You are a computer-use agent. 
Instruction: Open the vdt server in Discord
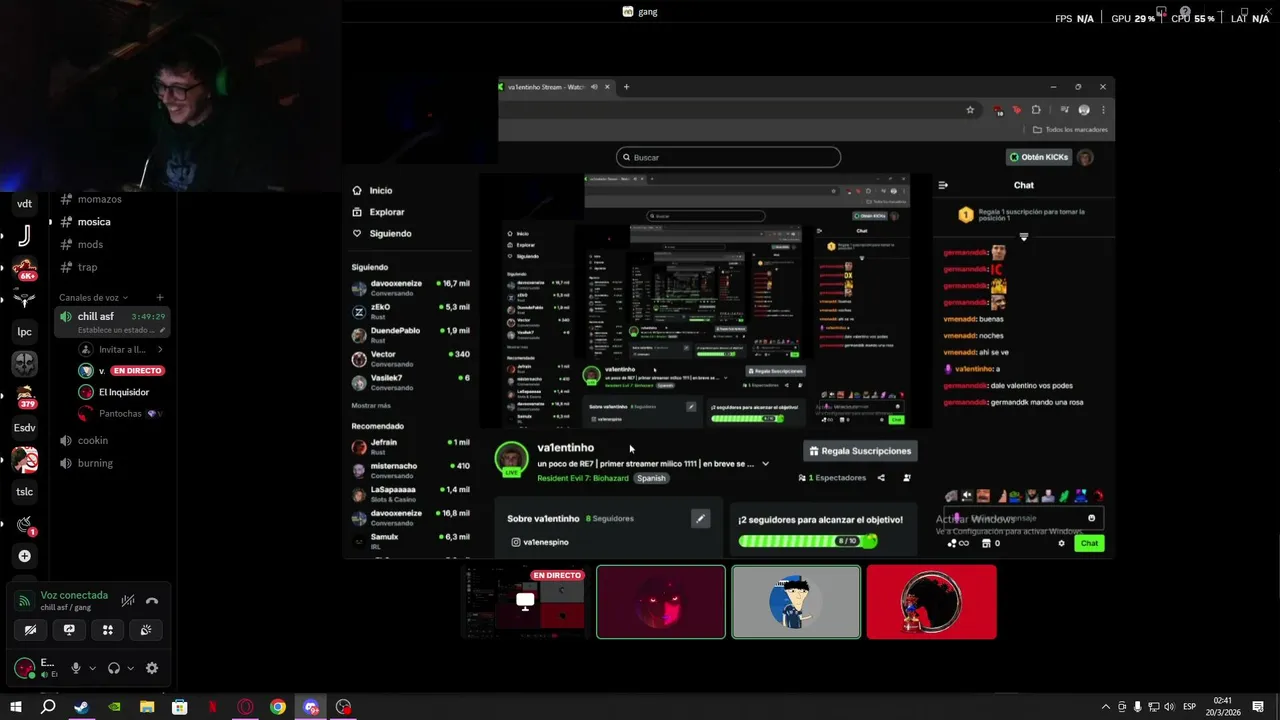[x=24, y=204]
